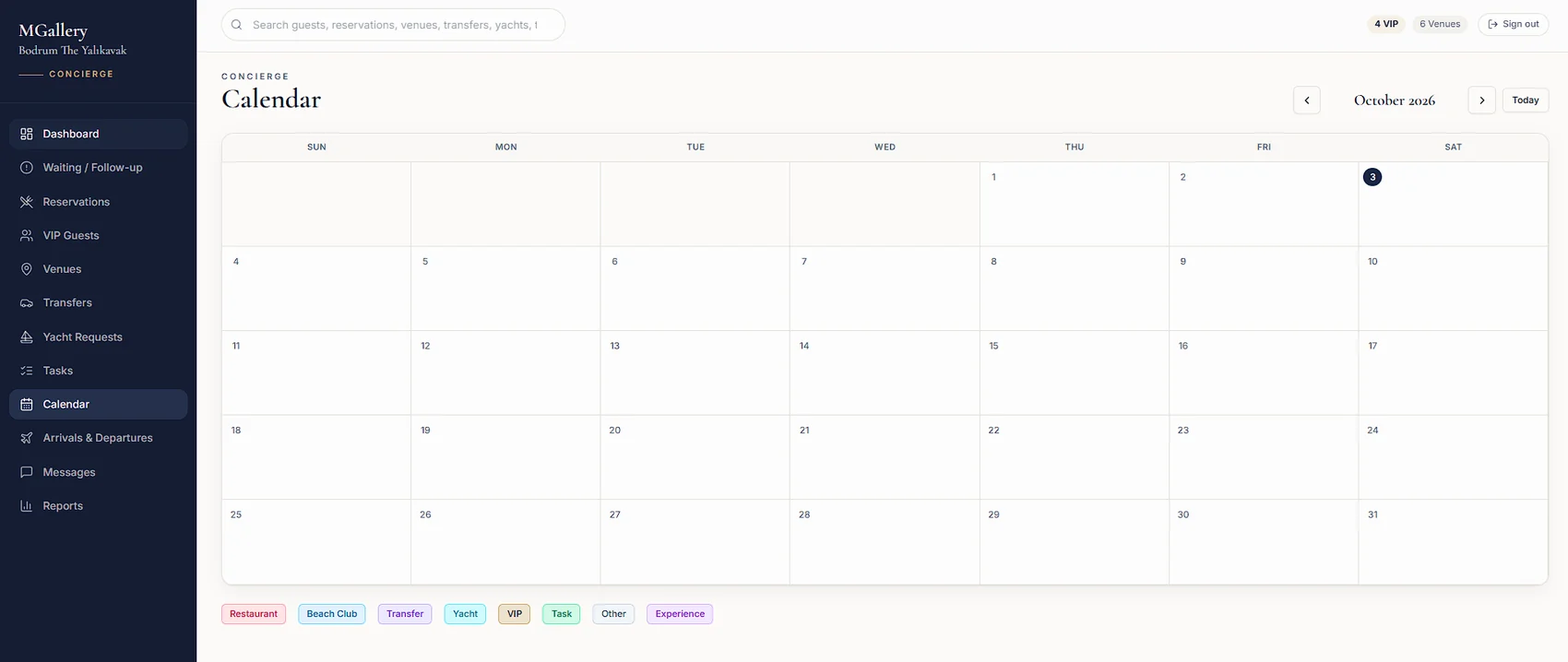Select October 20 day cell
The width and height of the screenshot is (1568, 662).
click(695, 457)
